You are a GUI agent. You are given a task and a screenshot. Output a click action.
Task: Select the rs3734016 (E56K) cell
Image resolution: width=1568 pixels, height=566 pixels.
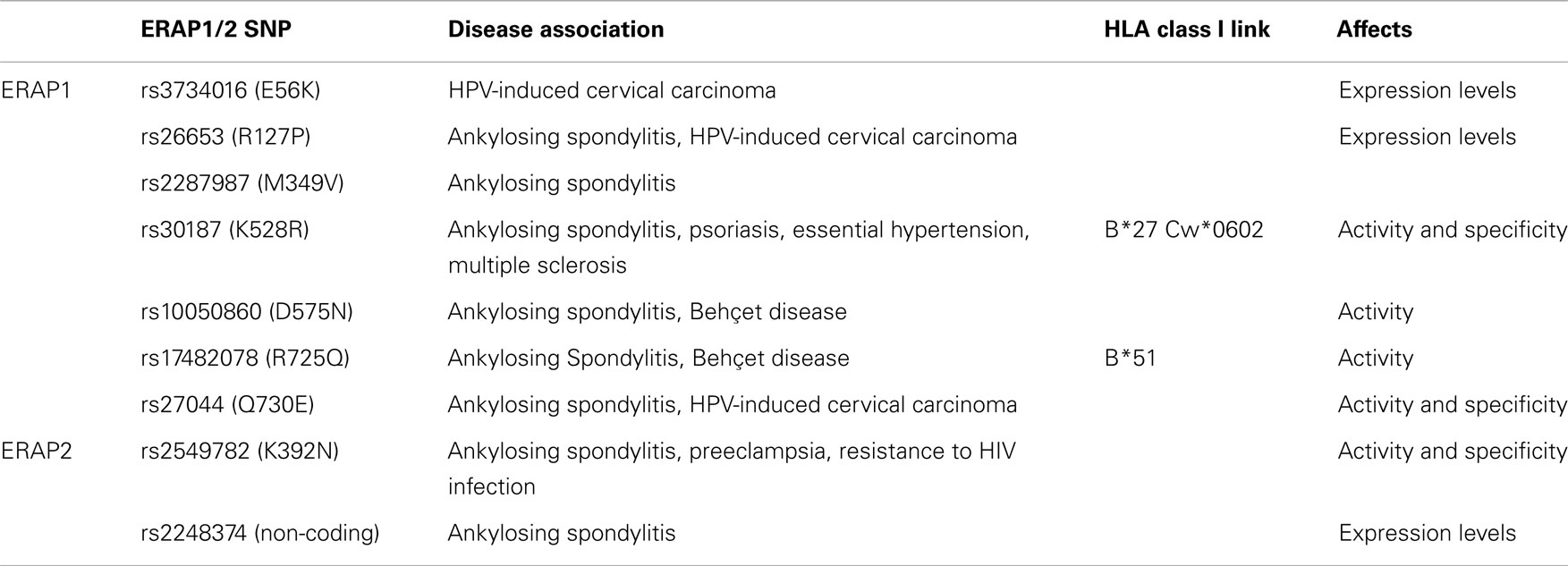click(230, 90)
